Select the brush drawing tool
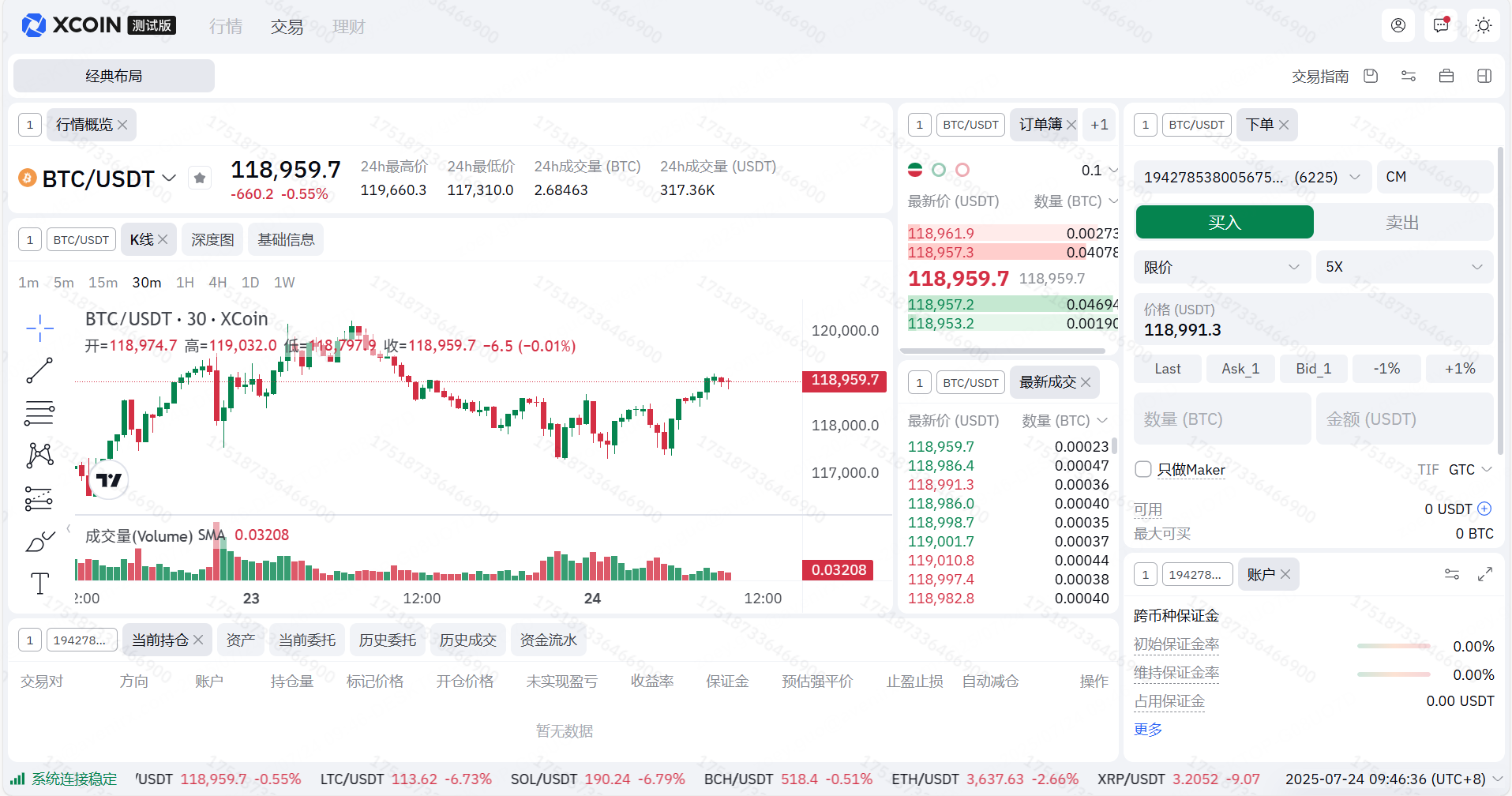 (x=39, y=541)
